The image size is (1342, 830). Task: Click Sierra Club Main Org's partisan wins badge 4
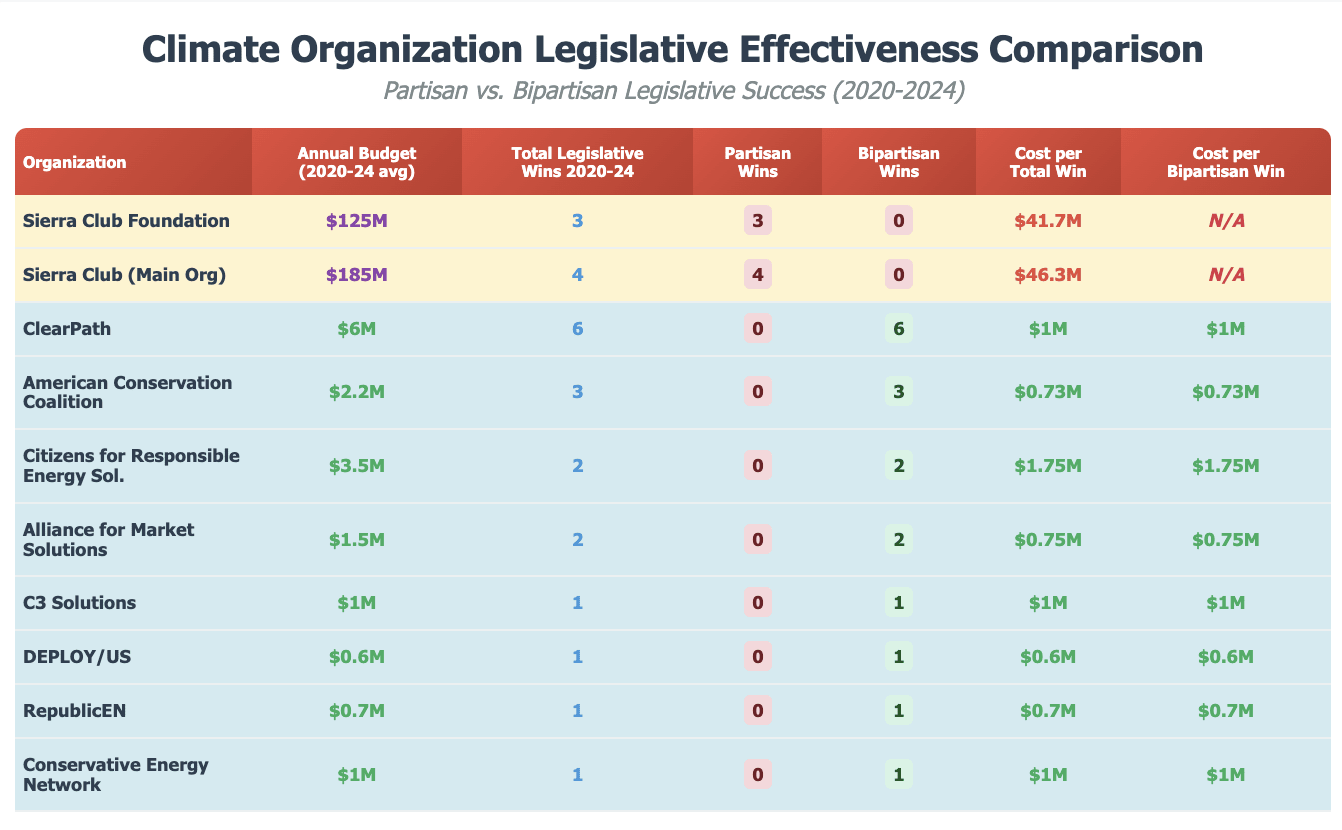[757, 275]
